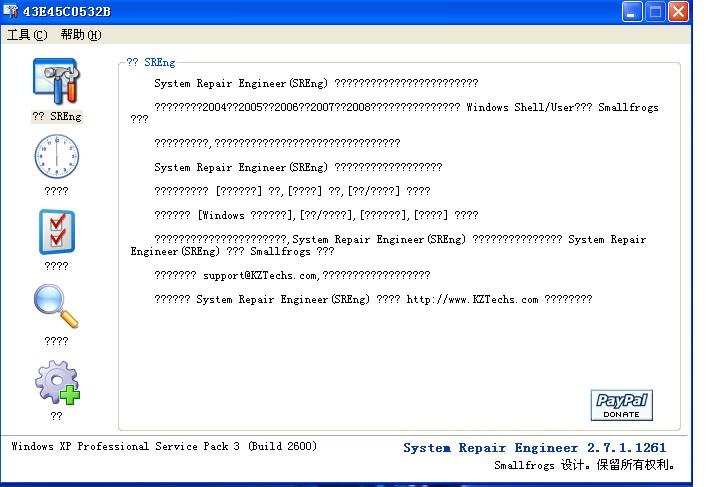Viewport: 720px width, 487px height.
Task: Click 'System Repair Engineer 2.7.1.1261' version text
Action: click(534, 448)
